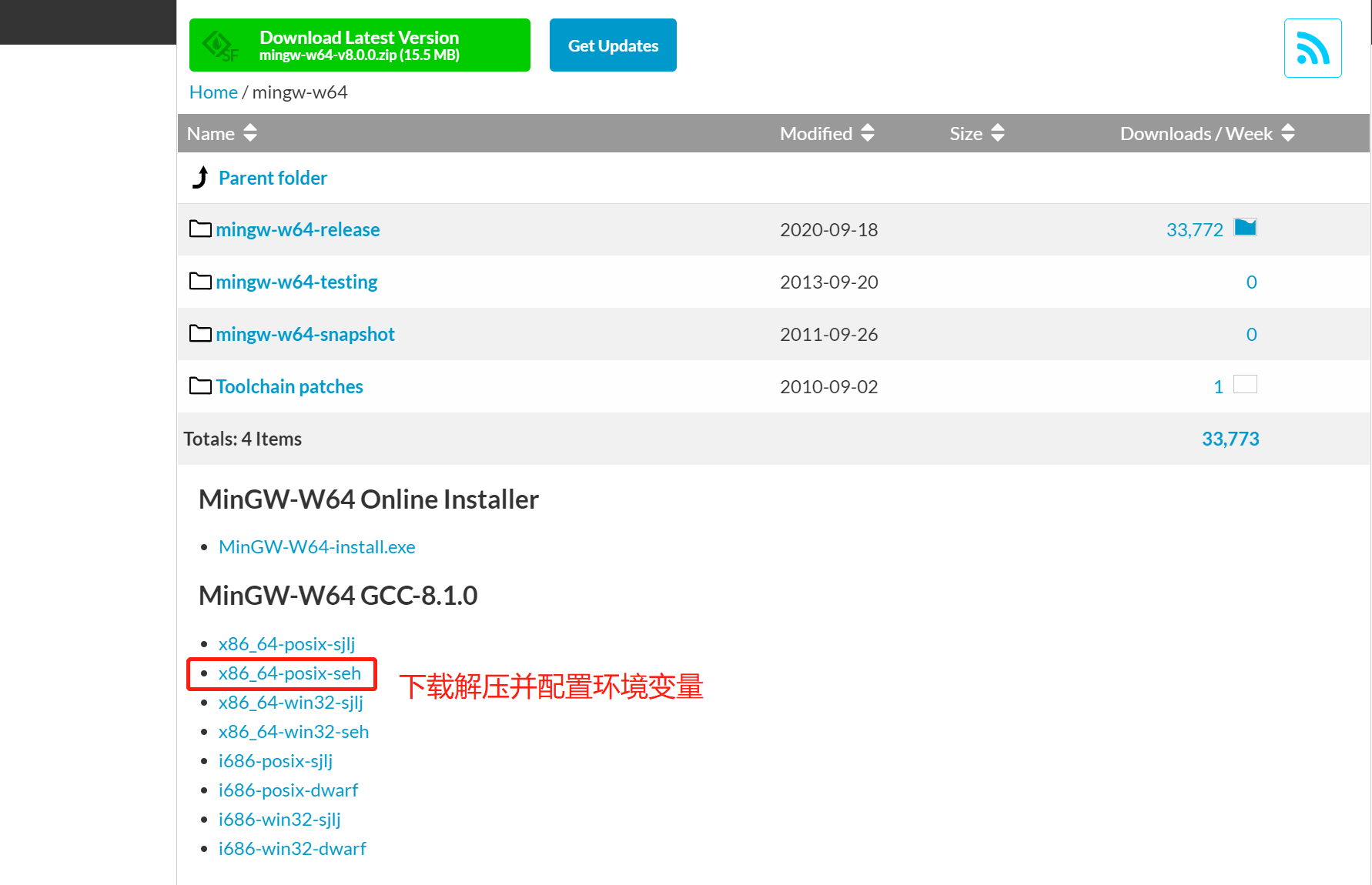Click the SourceForge logo inside the green download button
Image resolution: width=1372 pixels, height=885 pixels.
[219, 45]
